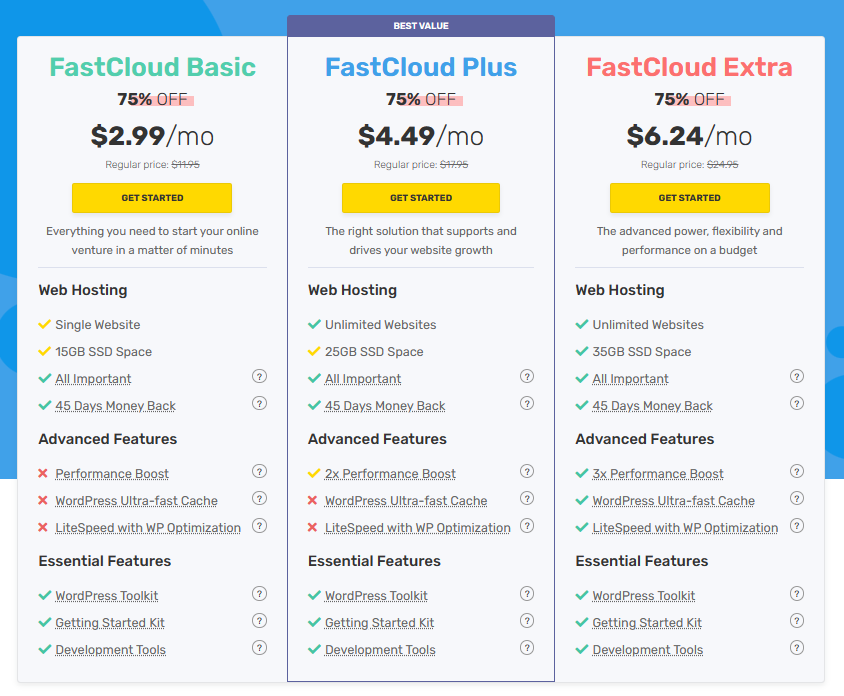Click the question mark next to 2x Performance Boost

pos(527,471)
